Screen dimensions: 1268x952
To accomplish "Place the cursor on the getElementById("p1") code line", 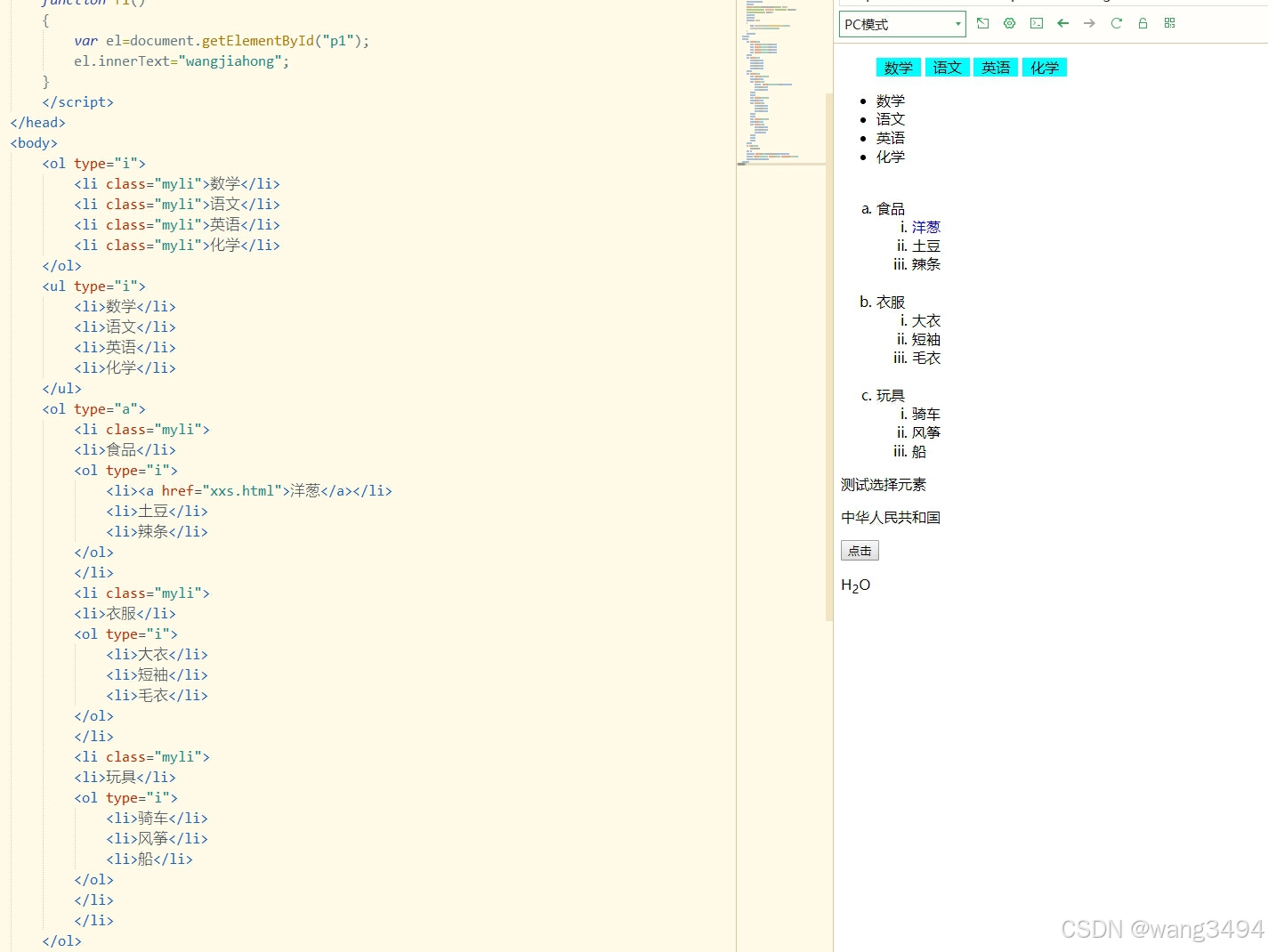I will pos(222,41).
